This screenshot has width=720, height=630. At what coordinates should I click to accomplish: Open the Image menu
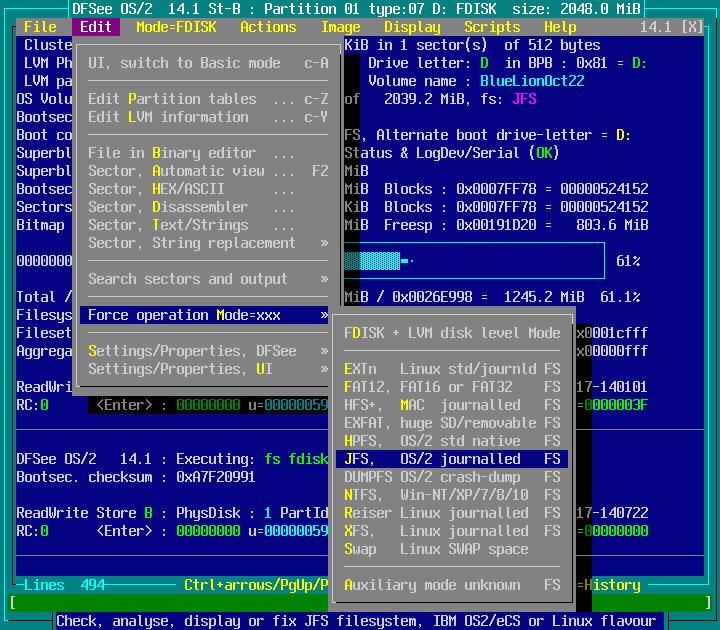(x=340, y=27)
